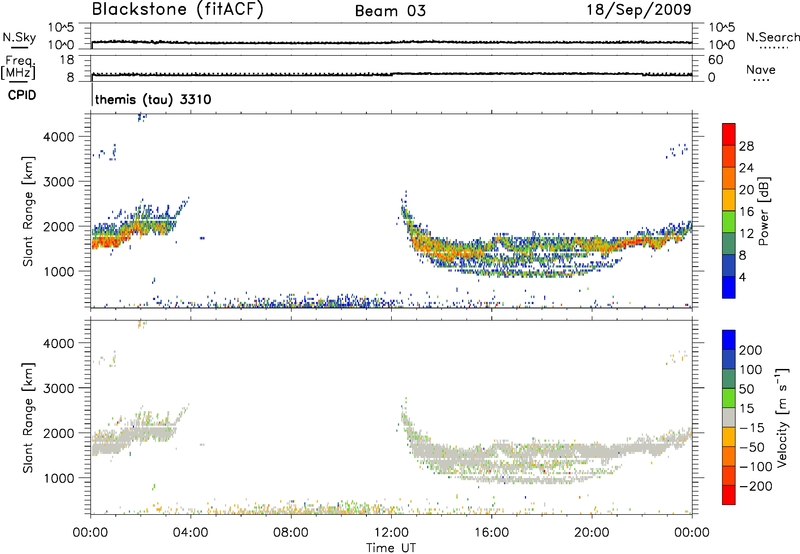Image resolution: width=800 pixels, height=554 pixels.
Task: Click the 'N.Search' legend label
Action: 772,37
